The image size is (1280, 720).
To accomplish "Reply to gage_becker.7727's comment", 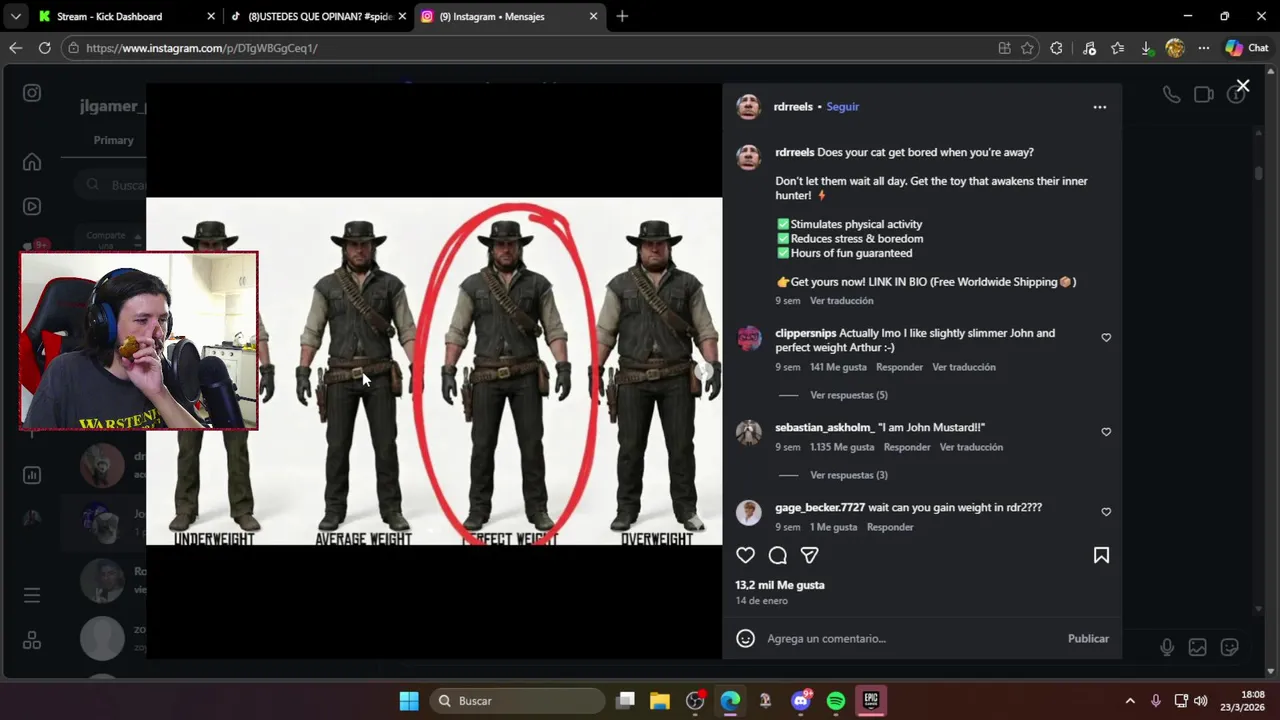I will [890, 527].
